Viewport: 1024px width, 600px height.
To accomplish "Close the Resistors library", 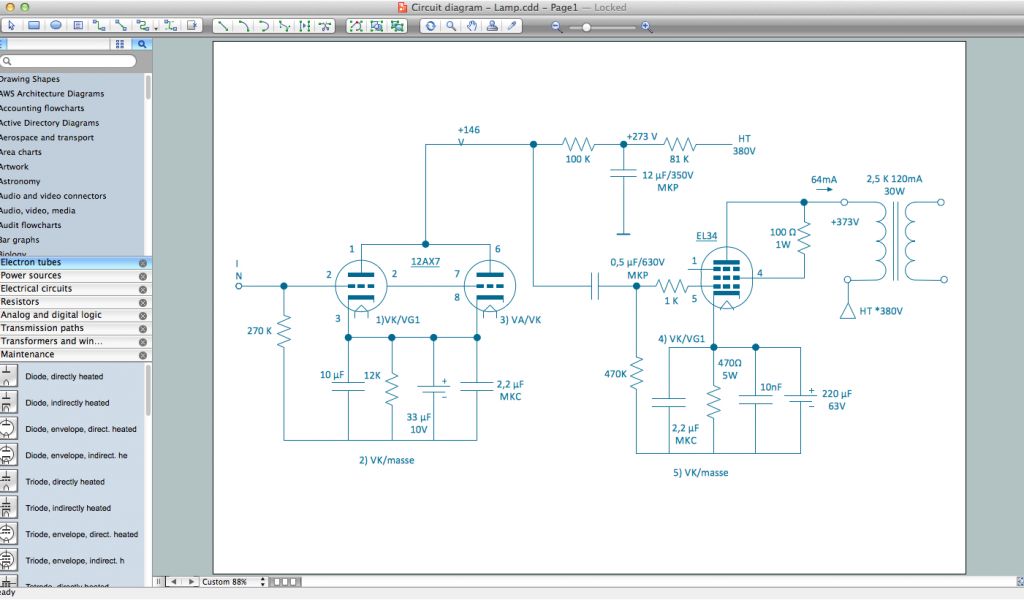I will click(x=143, y=302).
